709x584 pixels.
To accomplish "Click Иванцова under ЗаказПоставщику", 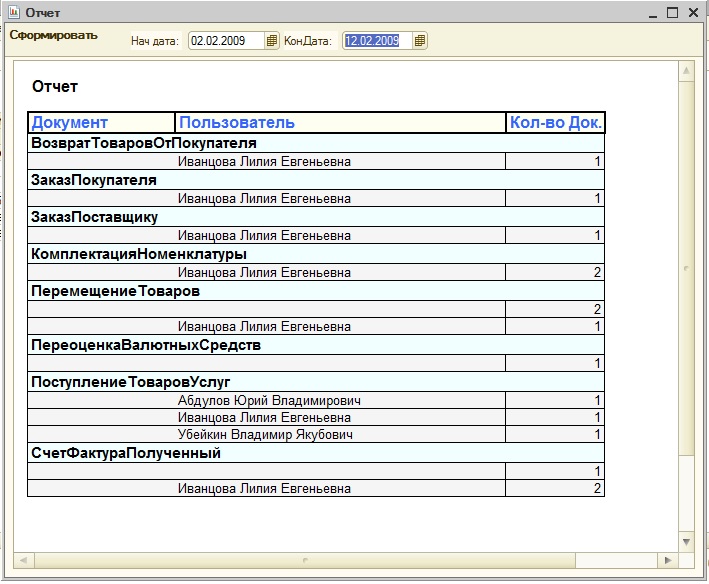I will click(264, 236).
